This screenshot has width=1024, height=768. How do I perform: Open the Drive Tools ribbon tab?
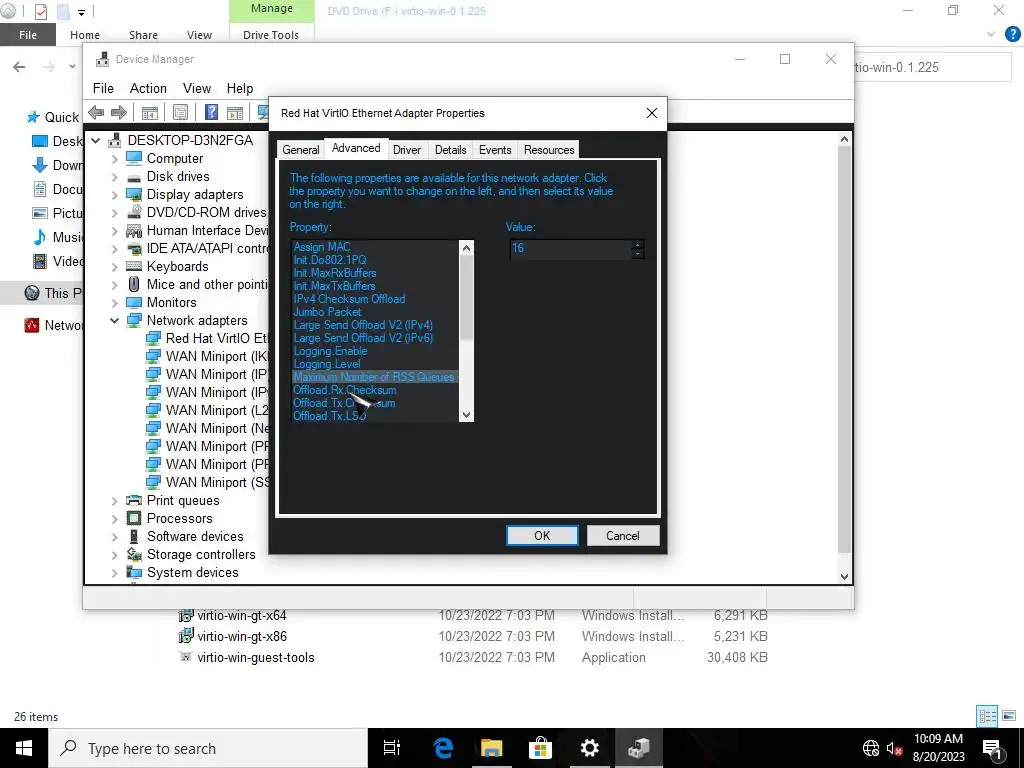[x=271, y=35]
